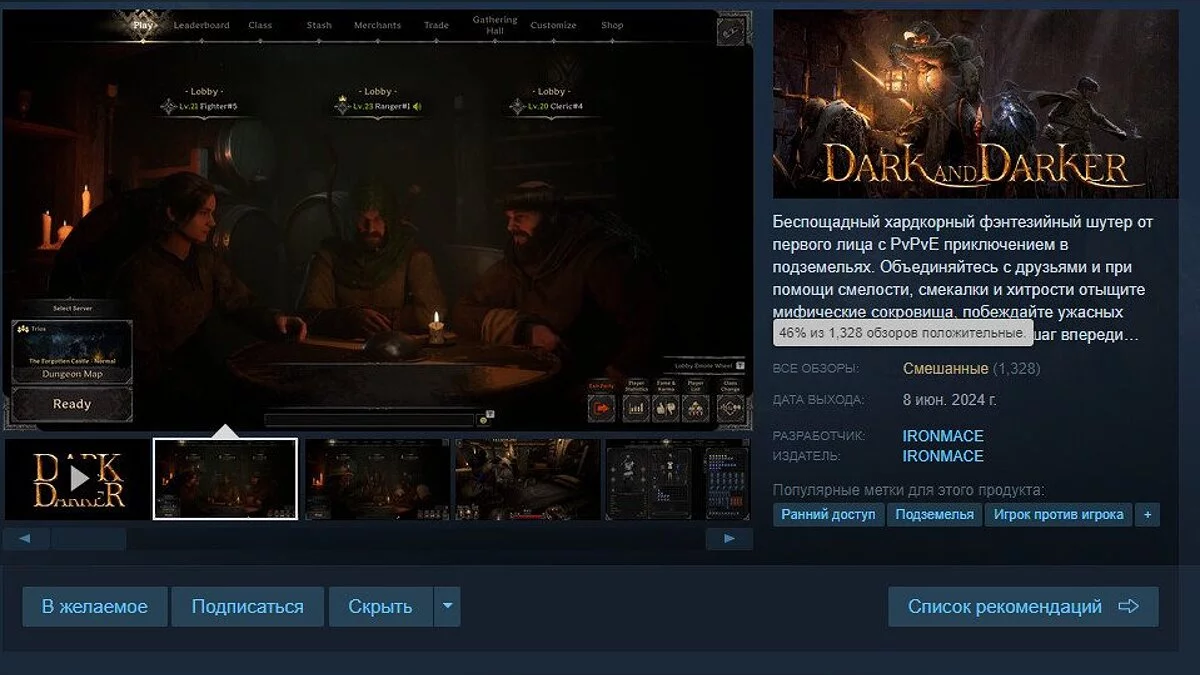Click the Fame & Karma icon
This screenshot has width=1200, height=675.
coord(666,407)
